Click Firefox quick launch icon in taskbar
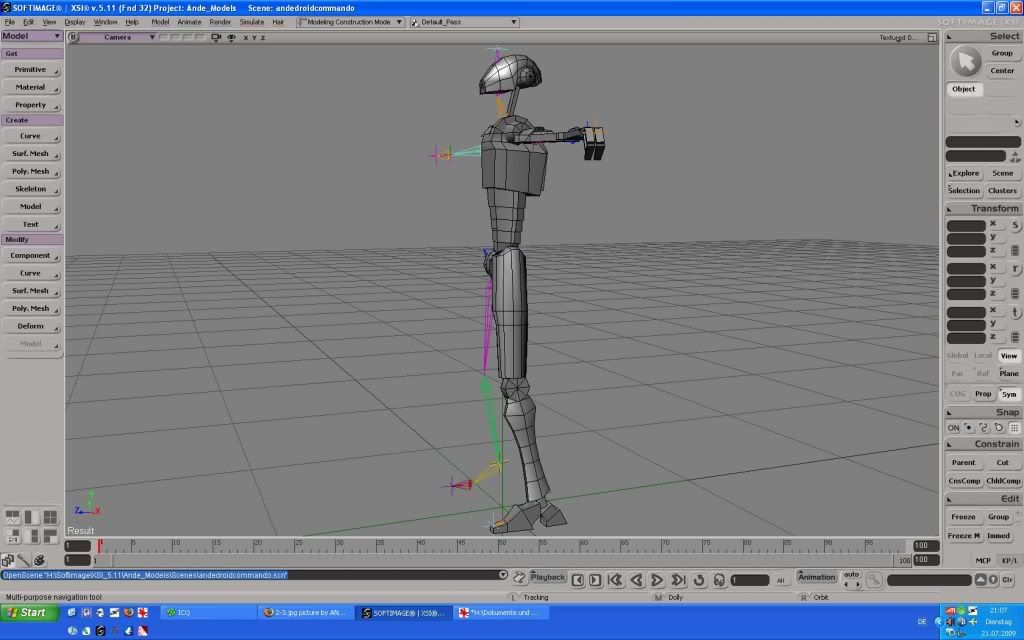The width and height of the screenshot is (1024, 640). [129, 613]
